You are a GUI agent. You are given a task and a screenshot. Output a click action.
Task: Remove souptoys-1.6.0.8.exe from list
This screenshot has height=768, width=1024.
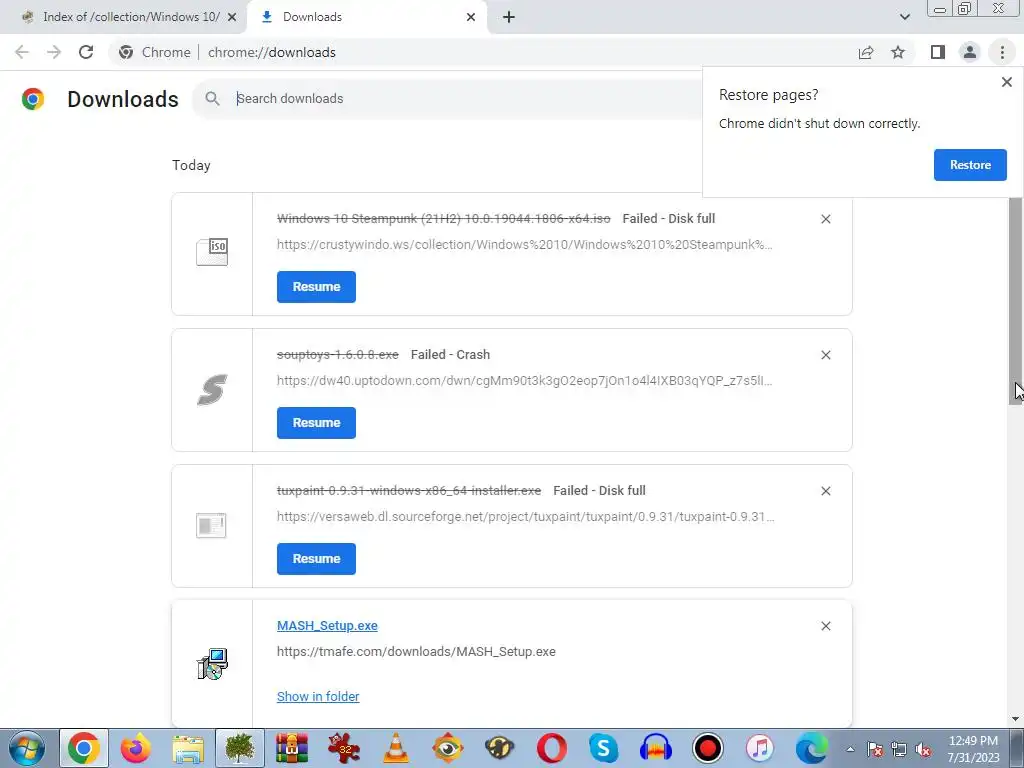coord(825,355)
